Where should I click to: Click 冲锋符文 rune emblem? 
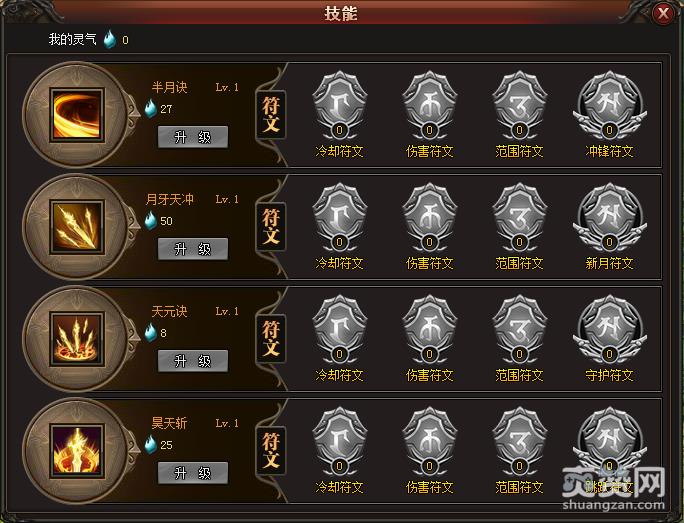[x=609, y=106]
